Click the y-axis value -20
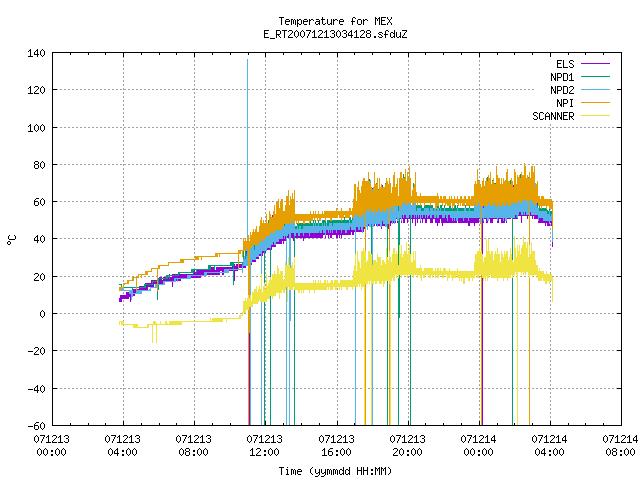Image resolution: width=640 pixels, height=480 pixels. coord(36,351)
